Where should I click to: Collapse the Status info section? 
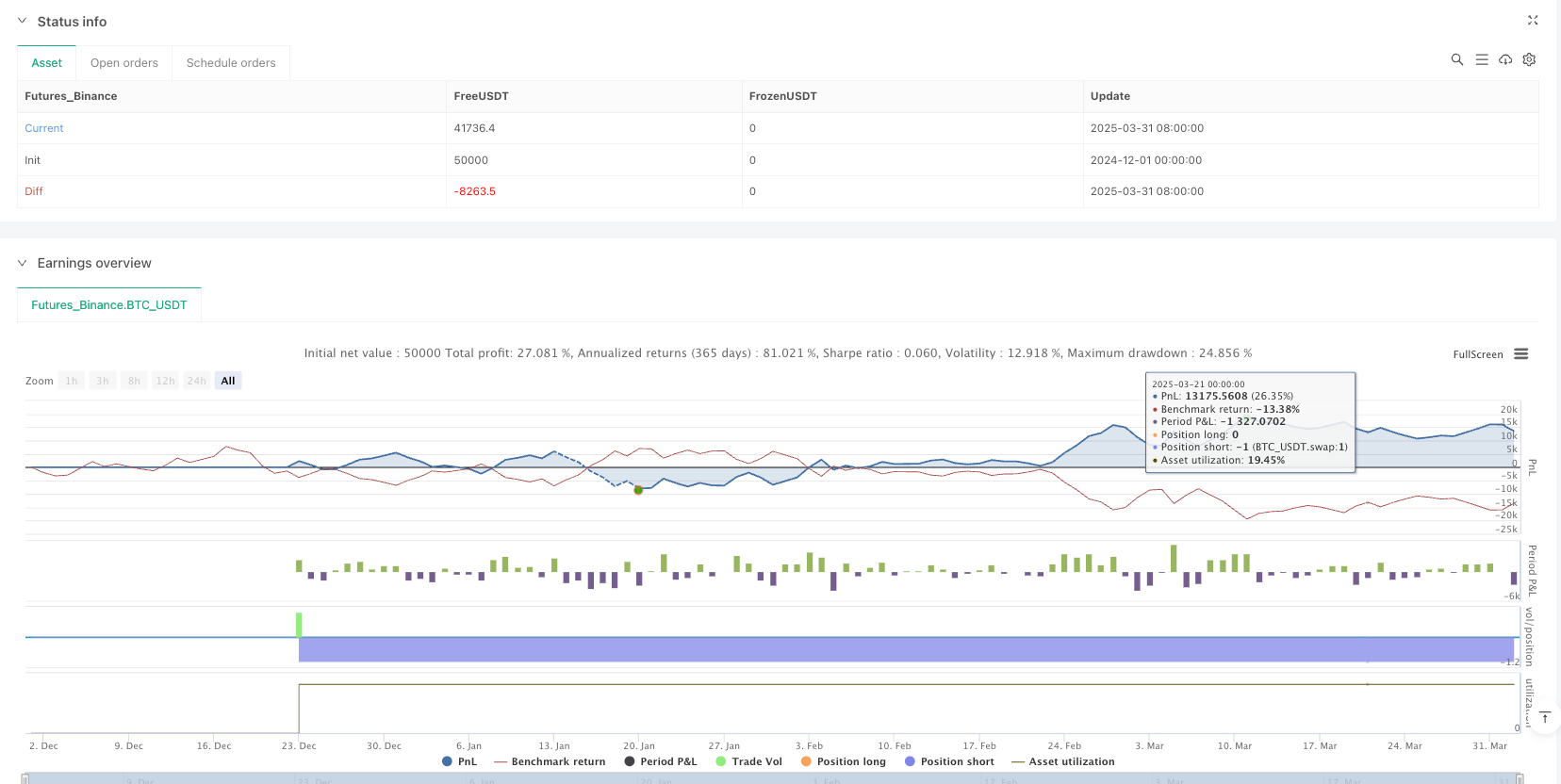[23, 21]
